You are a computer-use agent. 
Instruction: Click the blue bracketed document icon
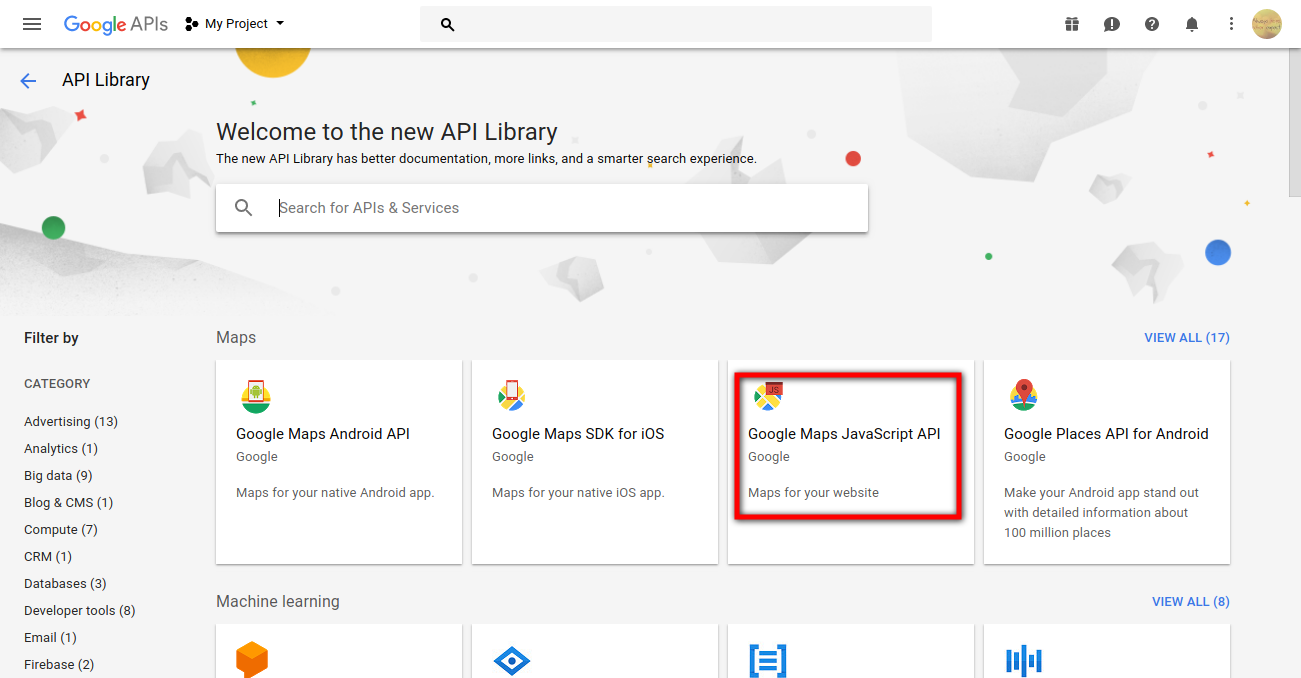point(768,661)
